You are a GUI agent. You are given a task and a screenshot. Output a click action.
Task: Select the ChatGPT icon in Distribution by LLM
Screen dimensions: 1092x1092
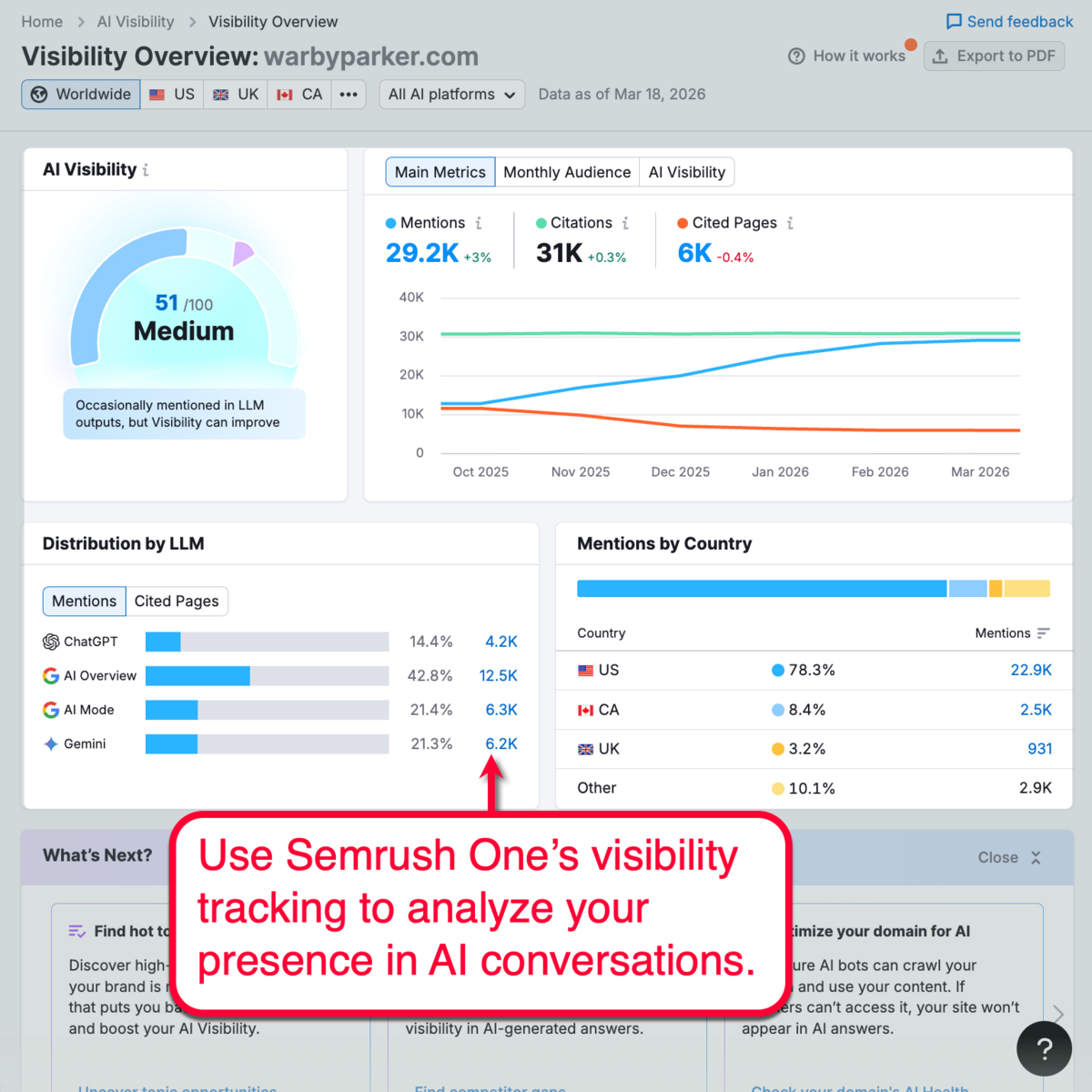coord(50,642)
